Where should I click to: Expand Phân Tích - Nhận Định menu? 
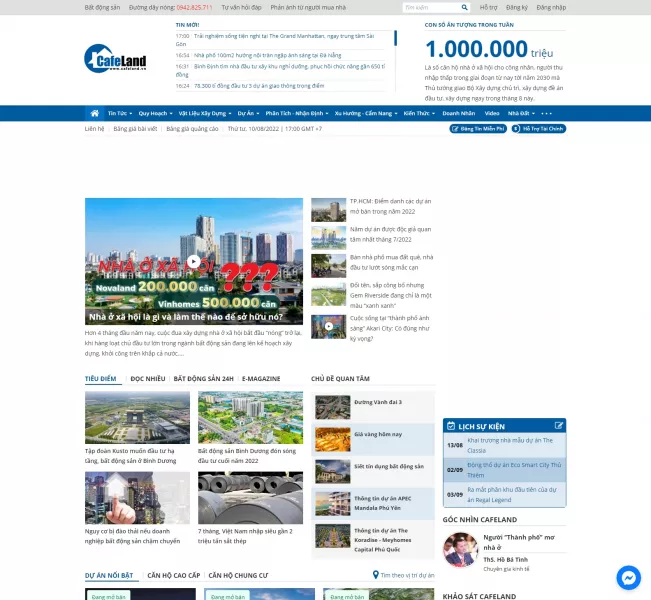297,113
